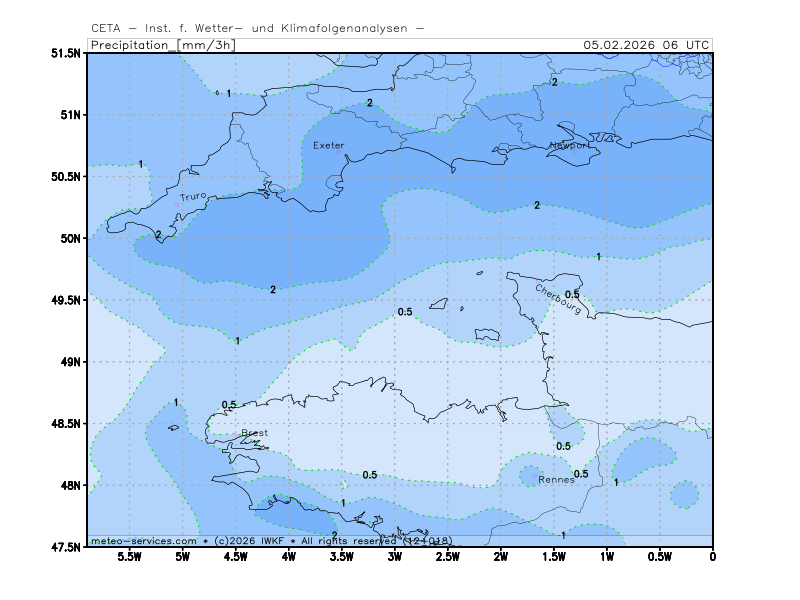Click the CETA institute header text
The height and width of the screenshot is (600, 800).
(256, 28)
